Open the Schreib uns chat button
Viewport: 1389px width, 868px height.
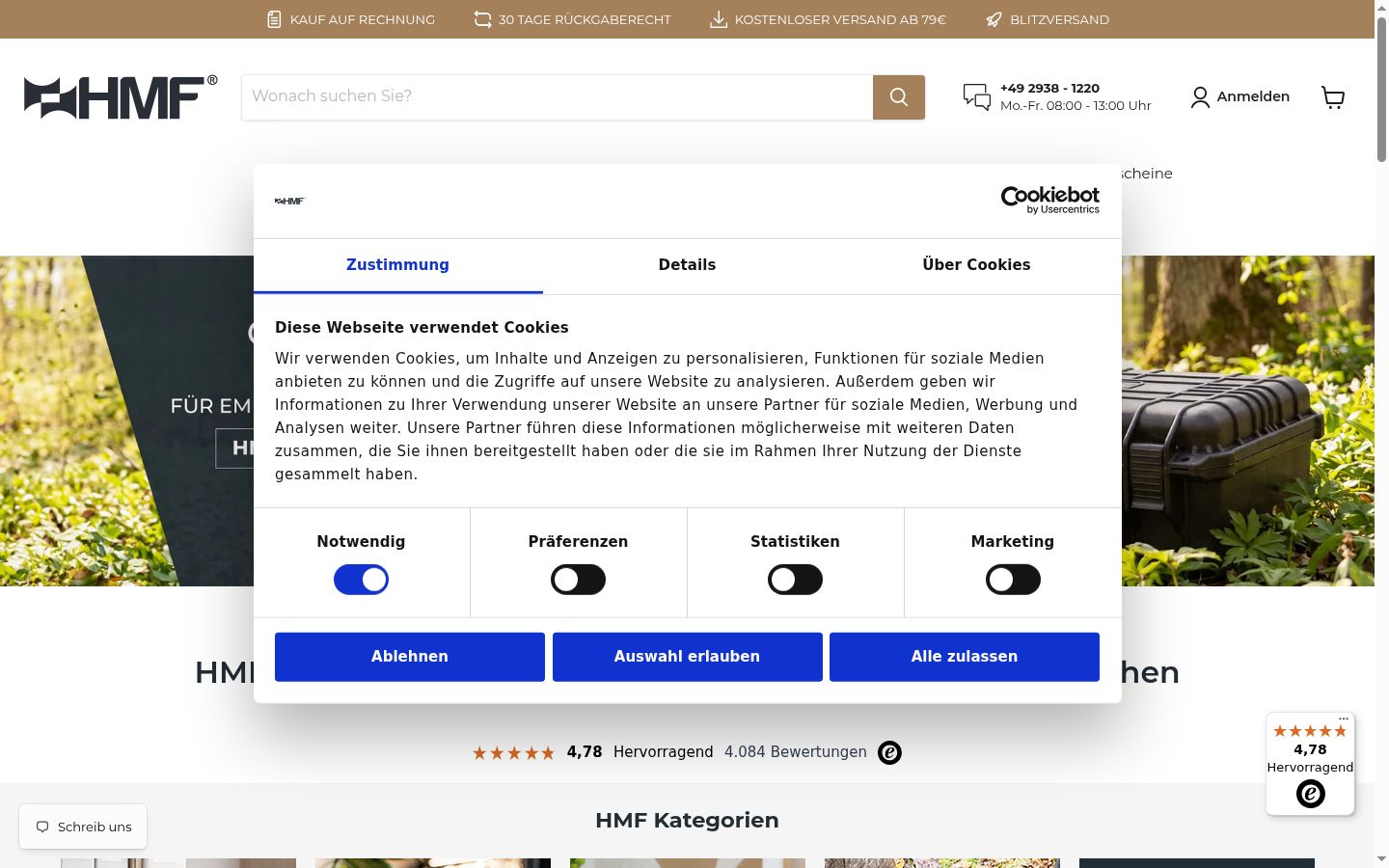(83, 827)
